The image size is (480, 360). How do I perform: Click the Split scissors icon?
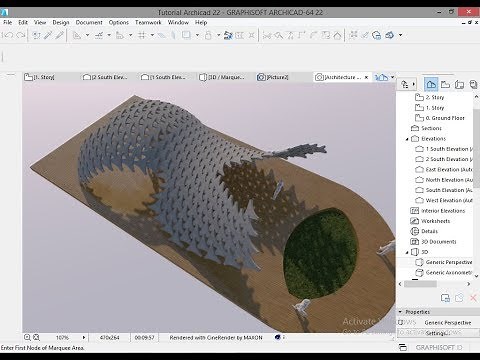point(267,35)
